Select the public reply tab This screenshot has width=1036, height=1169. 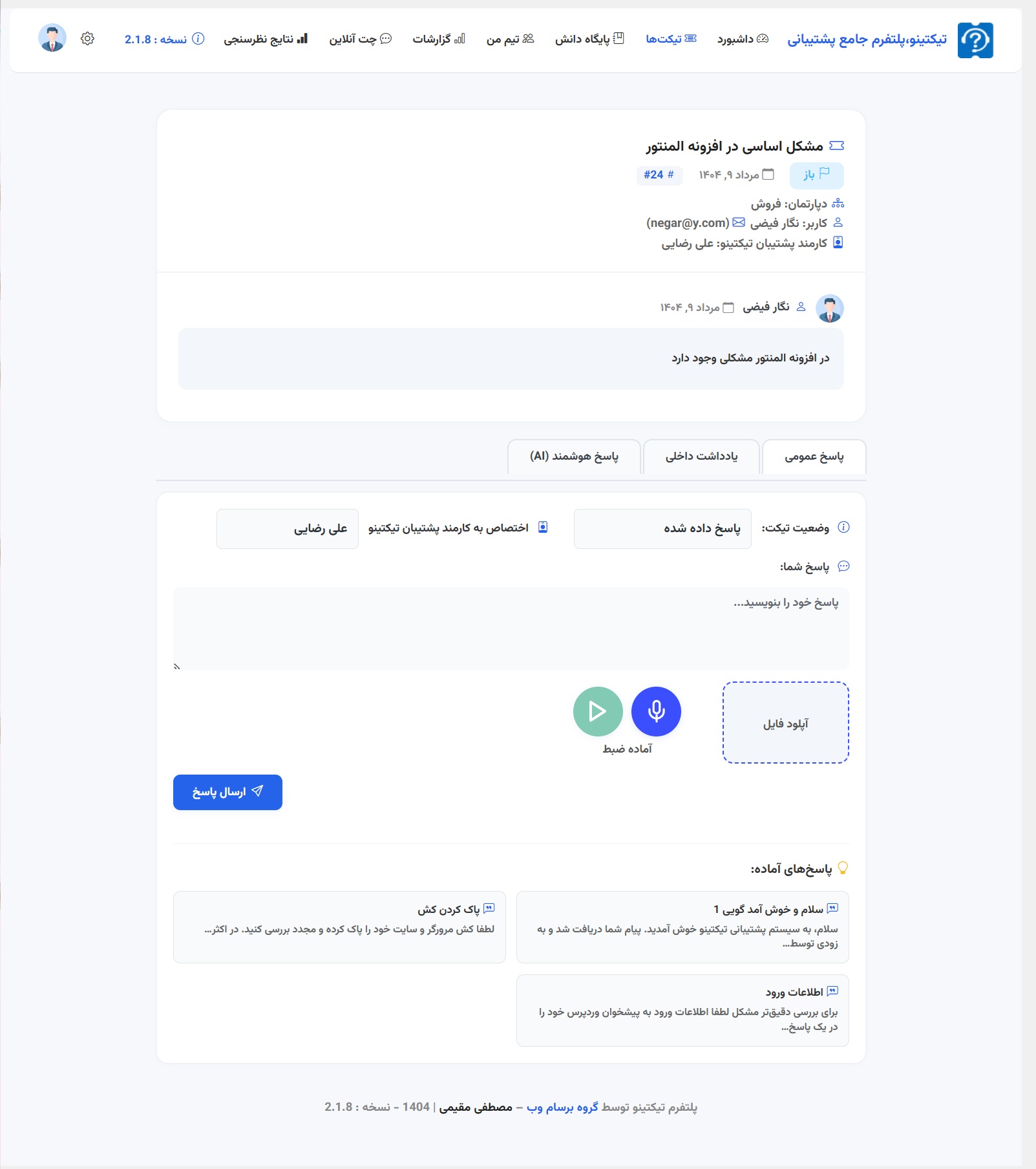point(814,457)
